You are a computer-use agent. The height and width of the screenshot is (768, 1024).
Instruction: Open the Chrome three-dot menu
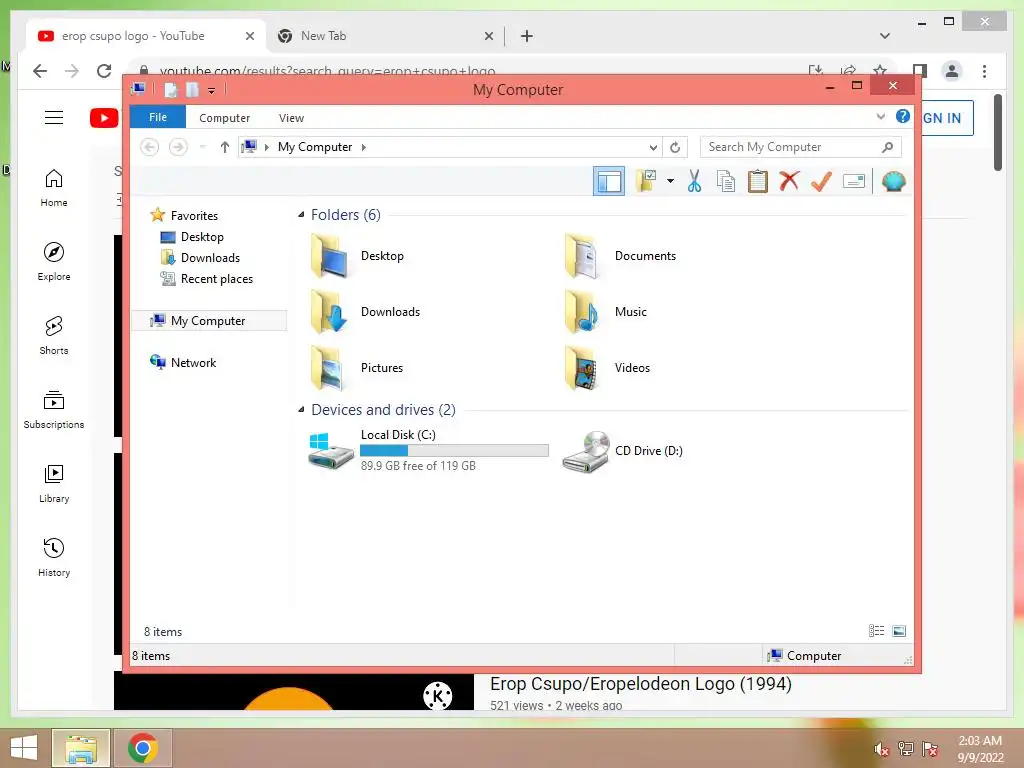coord(984,71)
